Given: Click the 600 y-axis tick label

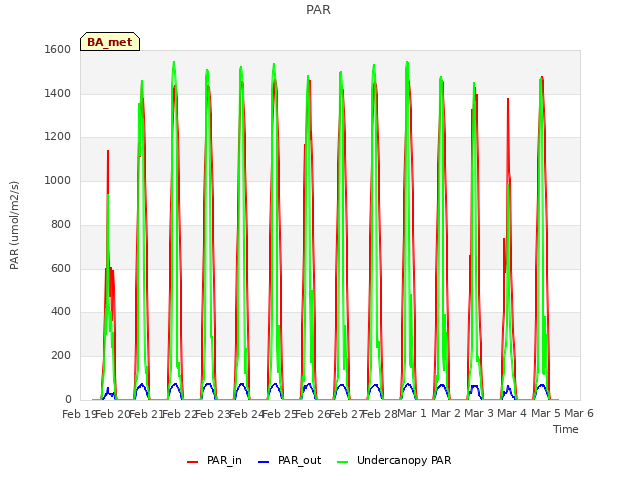Looking at the screenshot, I should 61,269.
